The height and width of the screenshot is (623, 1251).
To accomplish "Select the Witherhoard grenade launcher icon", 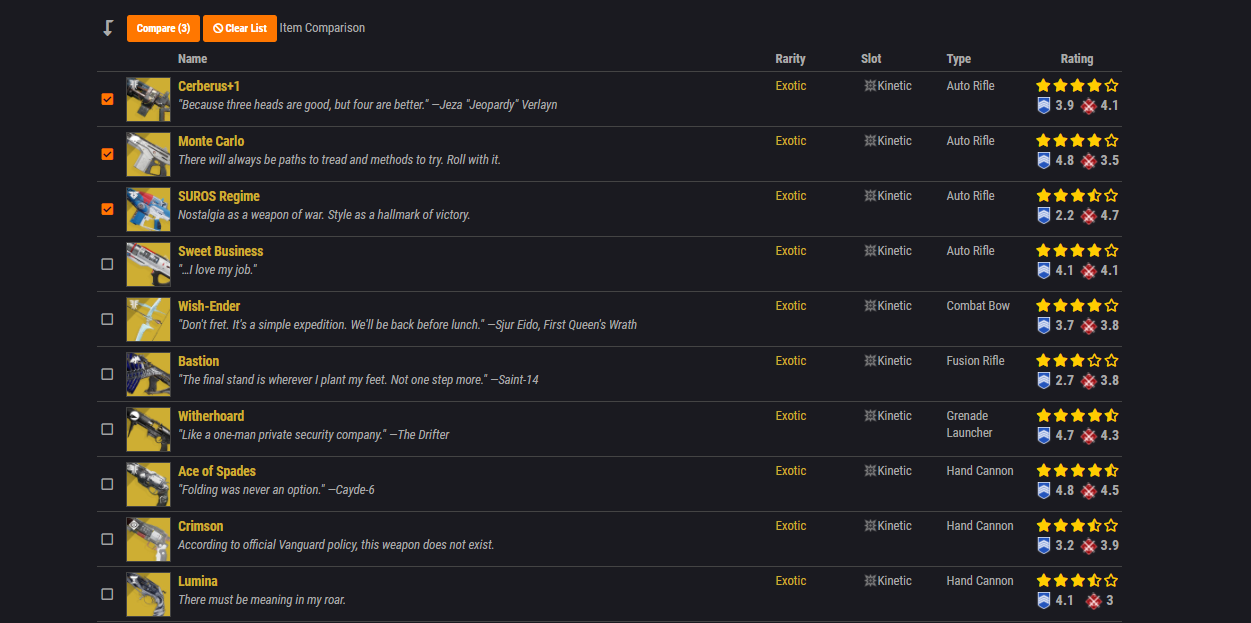I will (148, 429).
